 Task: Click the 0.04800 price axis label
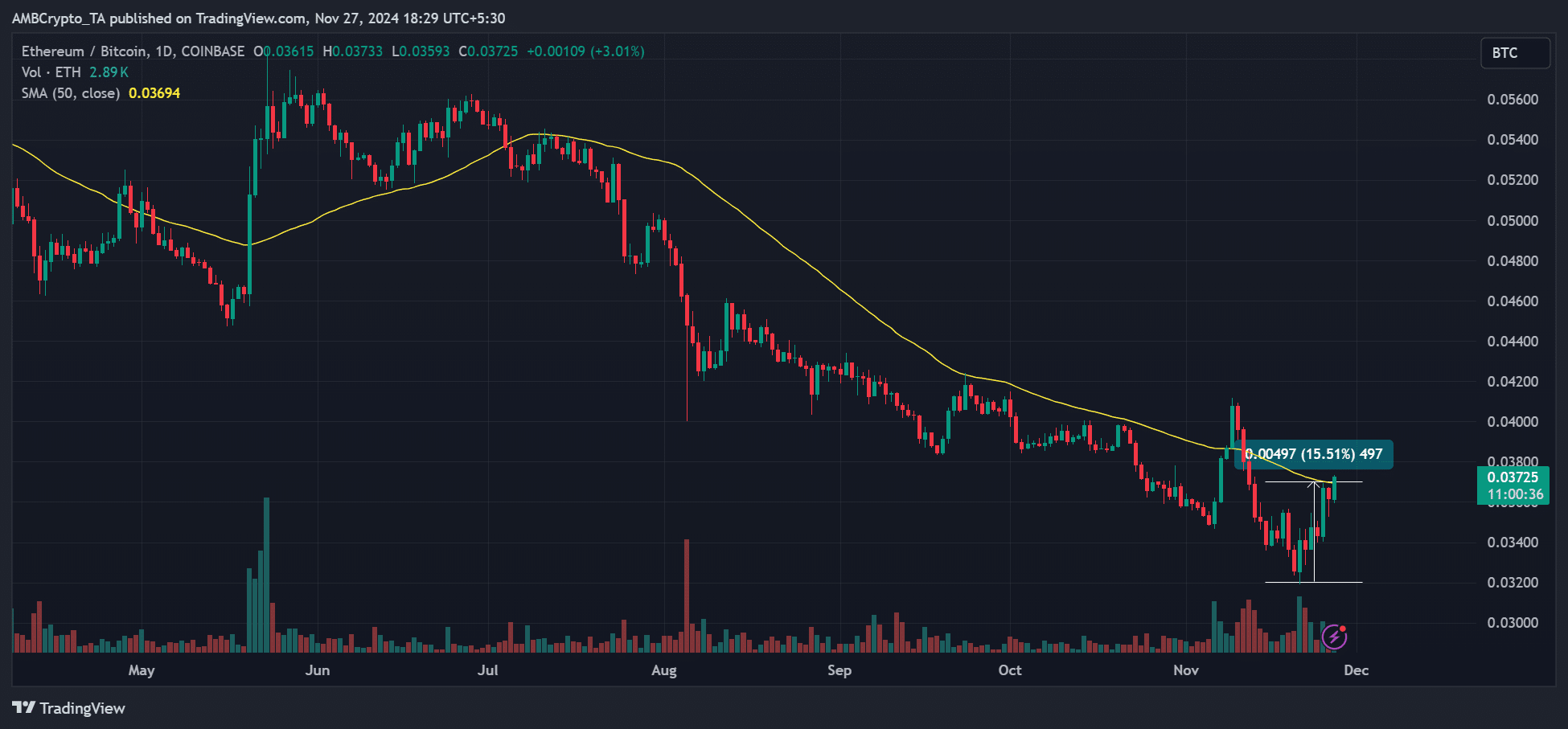coord(1513,261)
